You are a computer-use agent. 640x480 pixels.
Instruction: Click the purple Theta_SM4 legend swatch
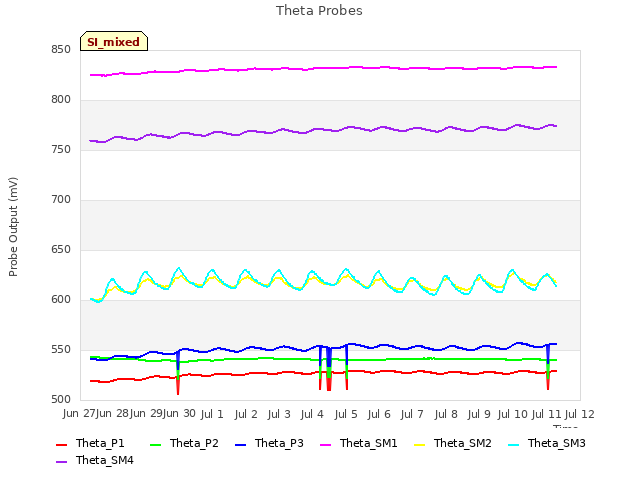61,462
